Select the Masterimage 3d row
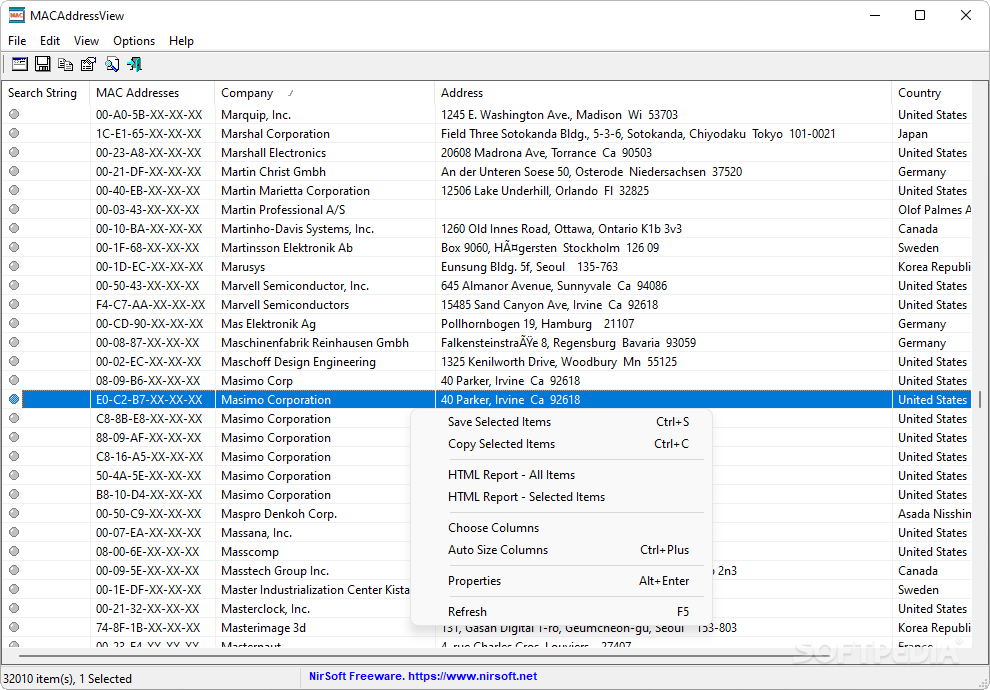The width and height of the screenshot is (990, 690). pos(487,628)
